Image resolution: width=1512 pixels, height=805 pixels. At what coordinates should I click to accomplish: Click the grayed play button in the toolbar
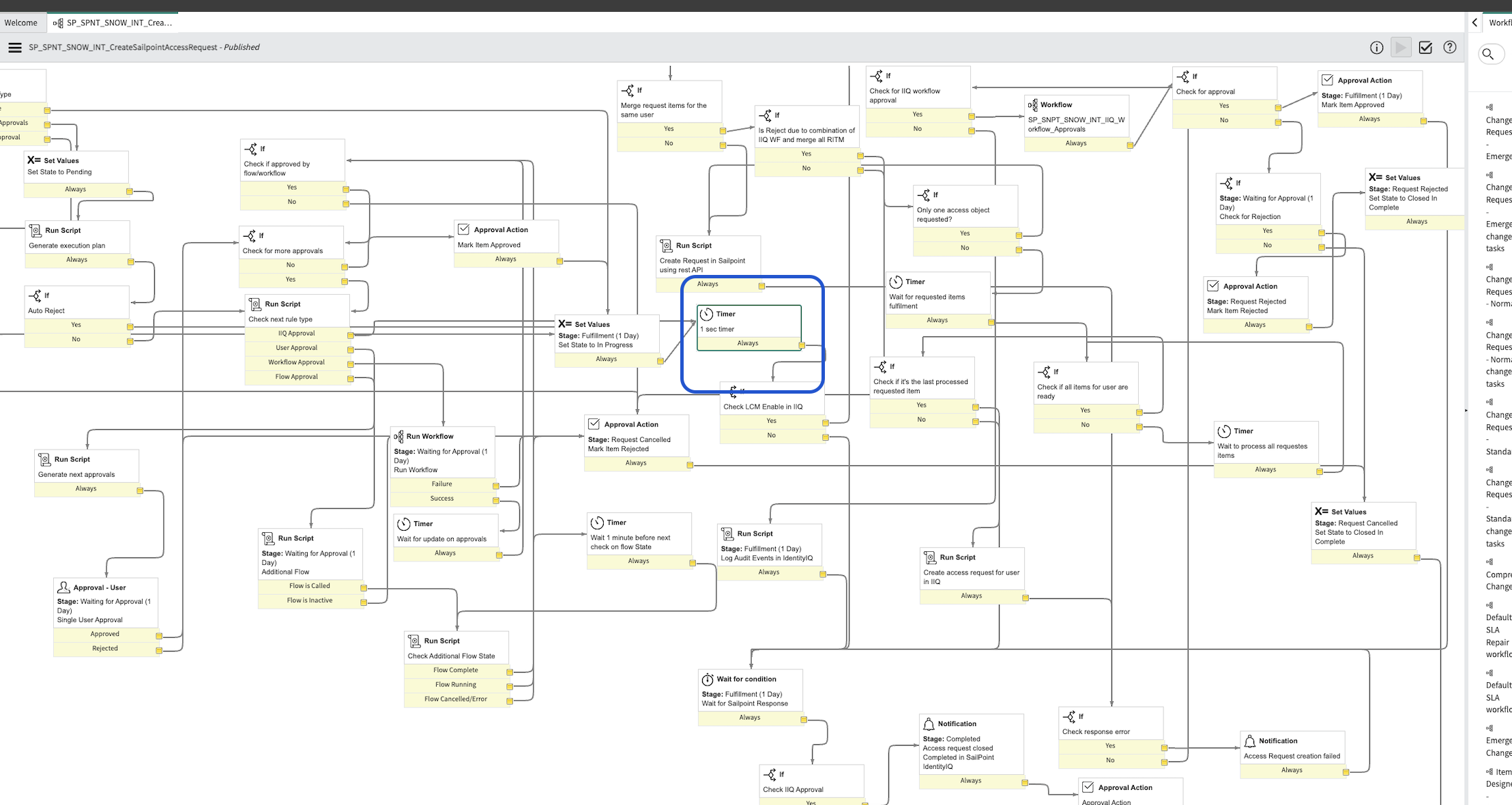pos(1401,48)
